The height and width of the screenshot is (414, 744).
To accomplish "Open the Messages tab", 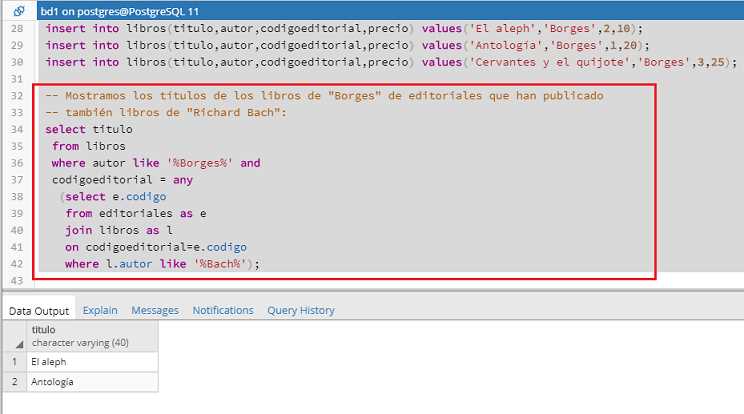I will (155, 310).
